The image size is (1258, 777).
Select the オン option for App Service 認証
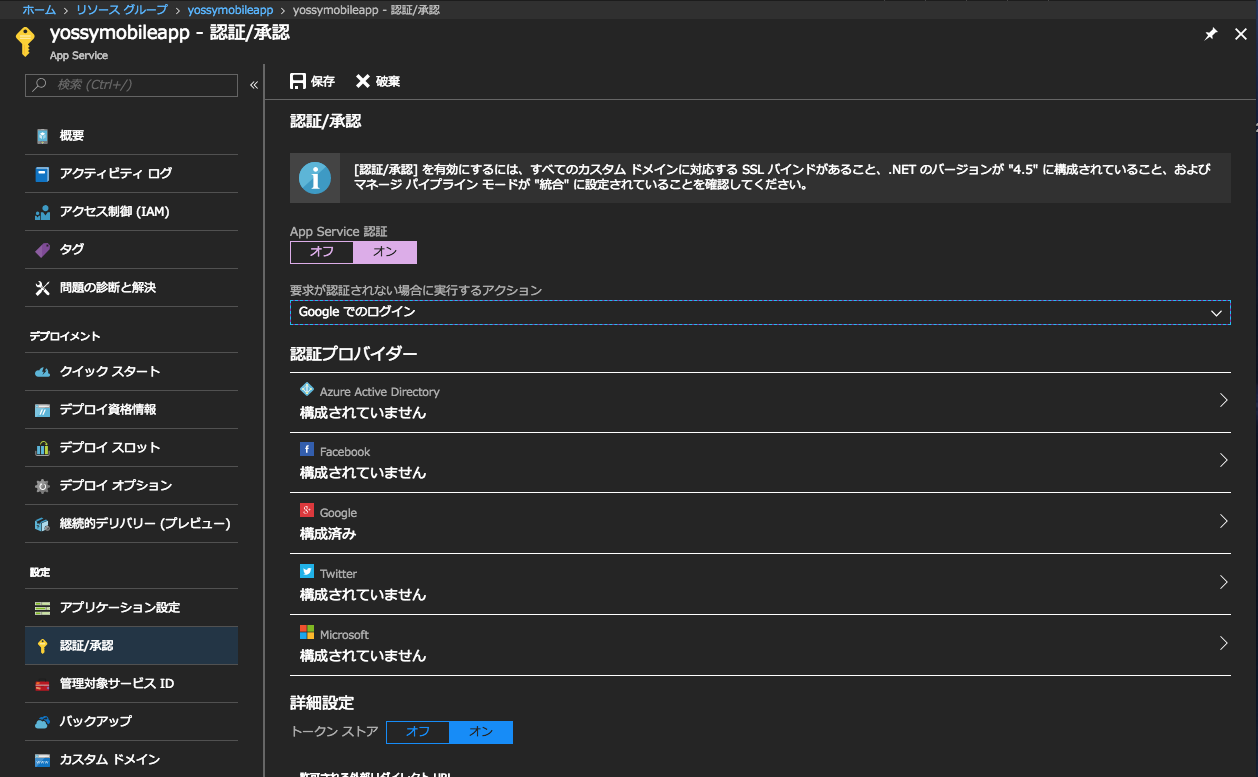[x=384, y=252]
